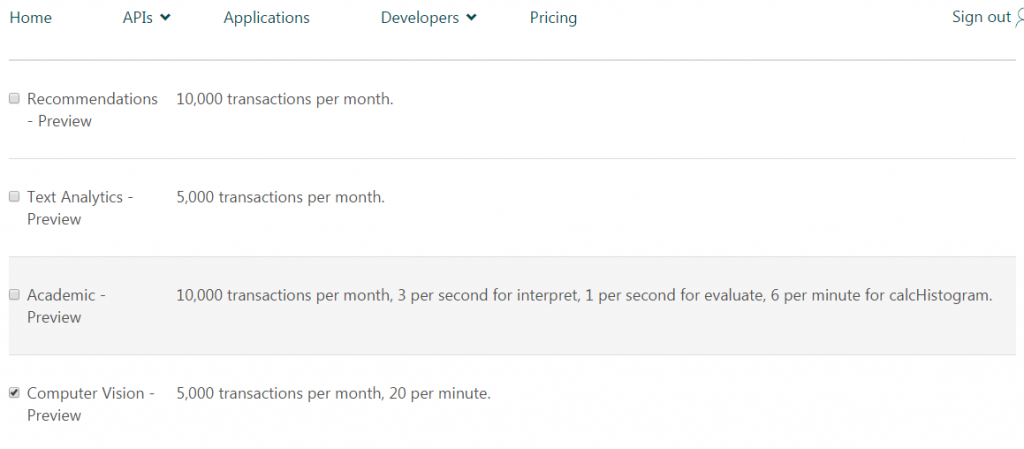Viewport: 1024px width, 449px height.
Task: Click the Text Analytics - Preview label
Action: click(x=80, y=208)
